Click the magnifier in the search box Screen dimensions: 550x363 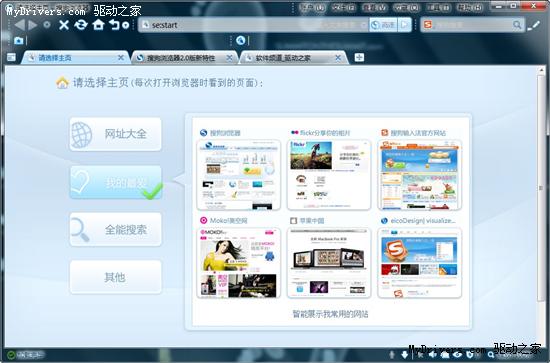pyautogui.click(x=517, y=25)
